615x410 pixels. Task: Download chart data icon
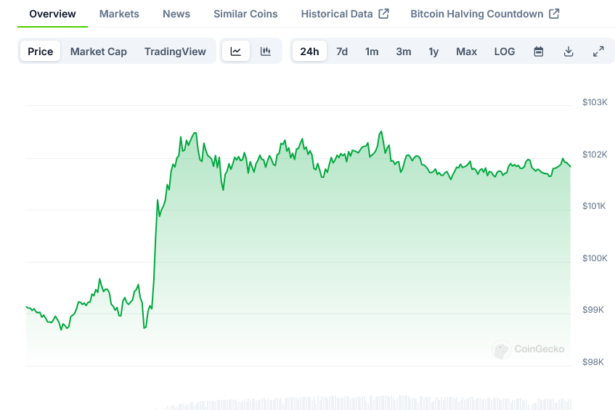(568, 52)
